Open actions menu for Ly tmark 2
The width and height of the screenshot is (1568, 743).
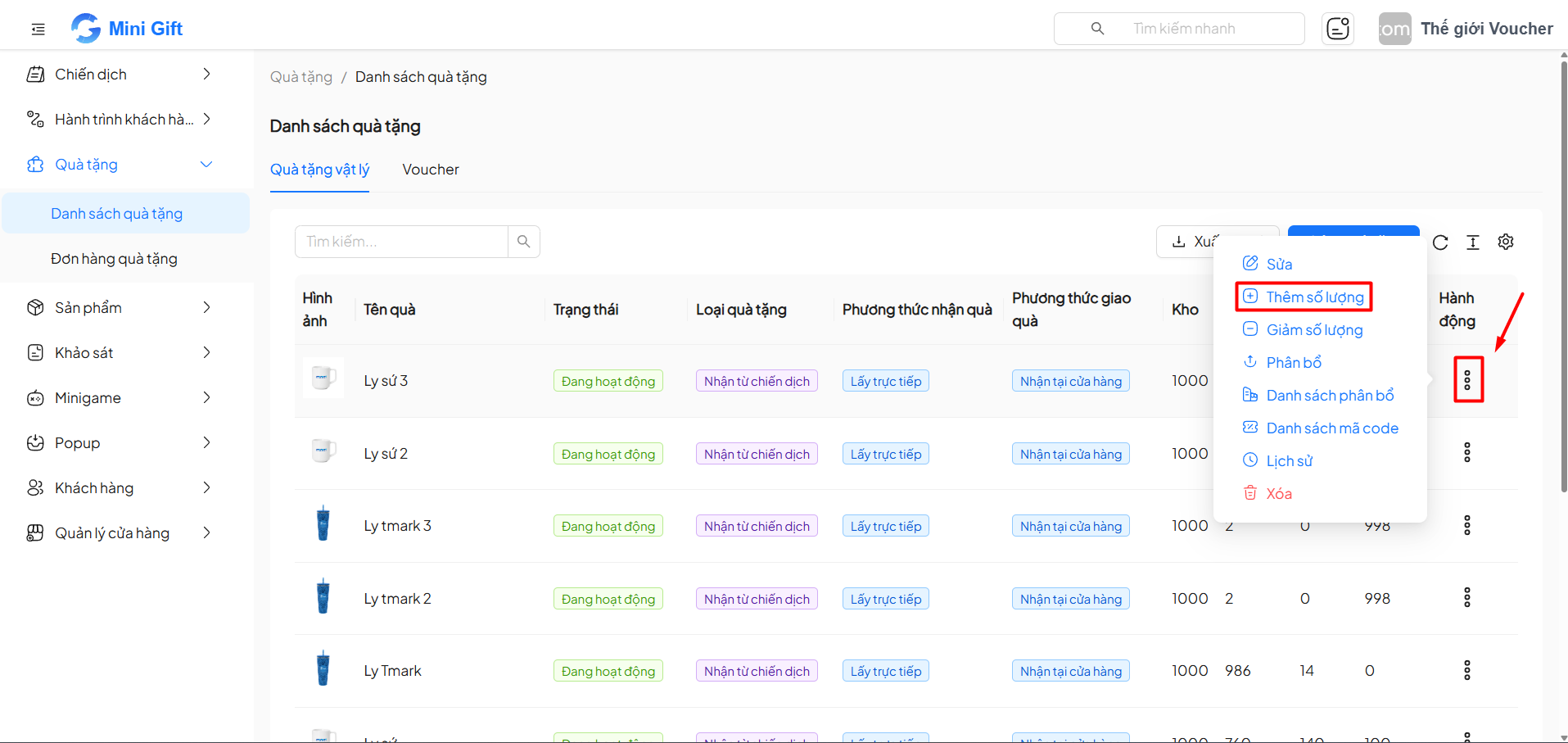[1467, 597]
